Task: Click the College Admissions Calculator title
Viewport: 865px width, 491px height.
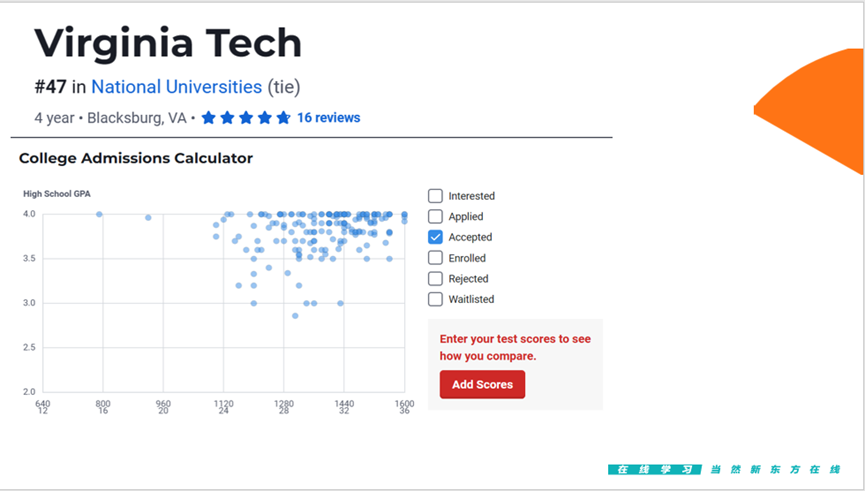Action: 136,158
